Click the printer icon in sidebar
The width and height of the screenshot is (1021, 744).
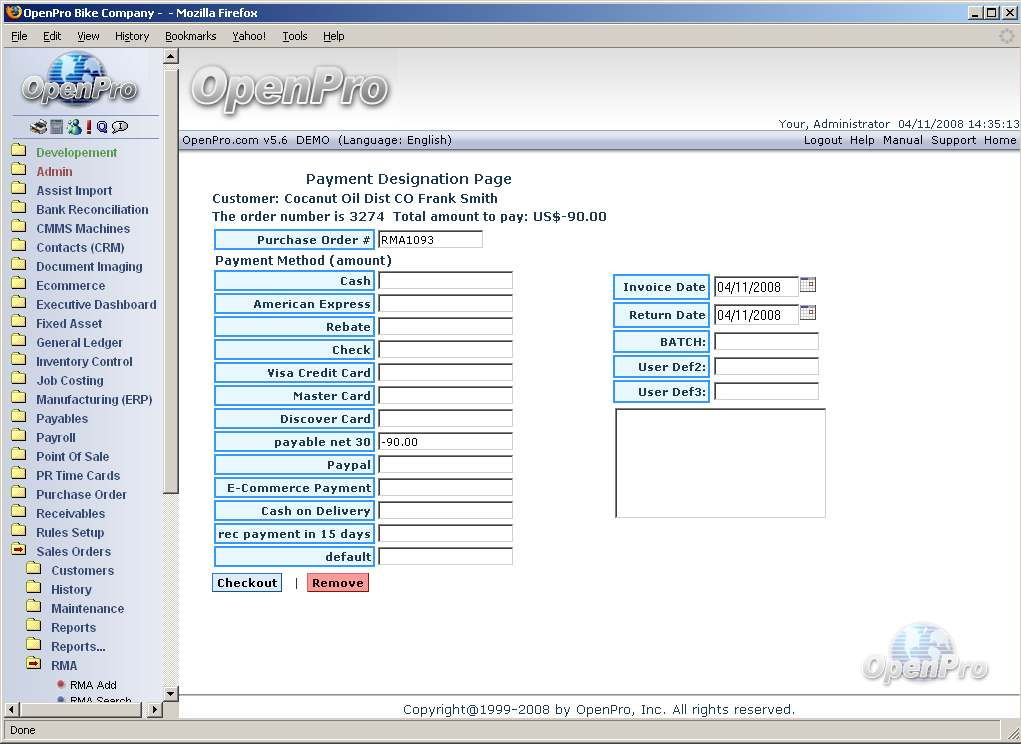pyautogui.click(x=38, y=127)
